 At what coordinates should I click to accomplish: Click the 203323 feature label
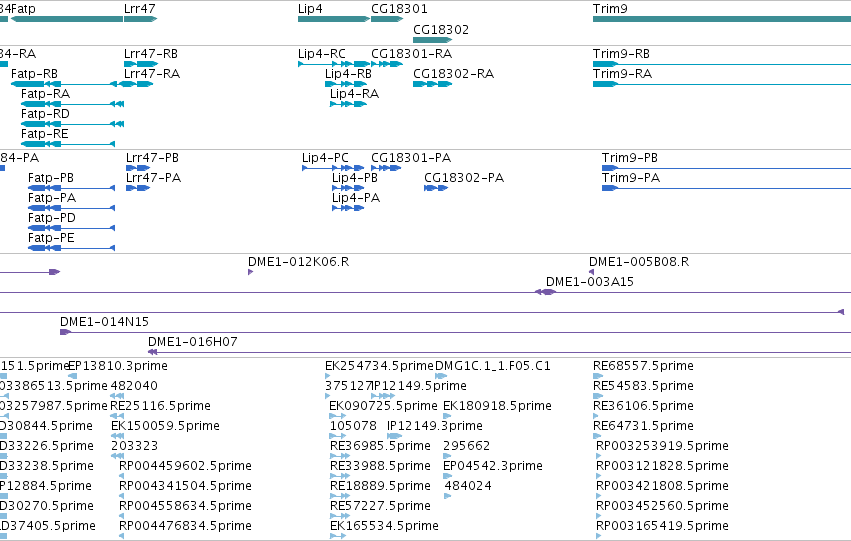coord(134,446)
